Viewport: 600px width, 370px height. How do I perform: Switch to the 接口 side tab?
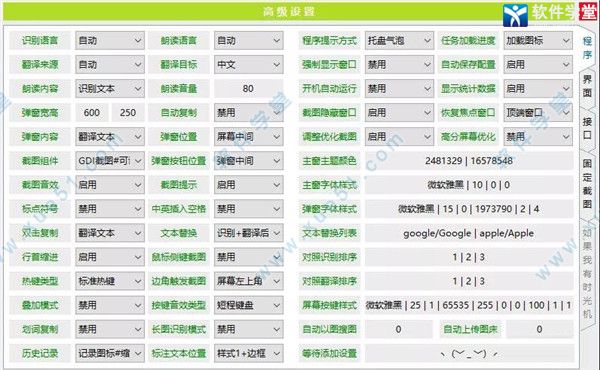(x=587, y=129)
